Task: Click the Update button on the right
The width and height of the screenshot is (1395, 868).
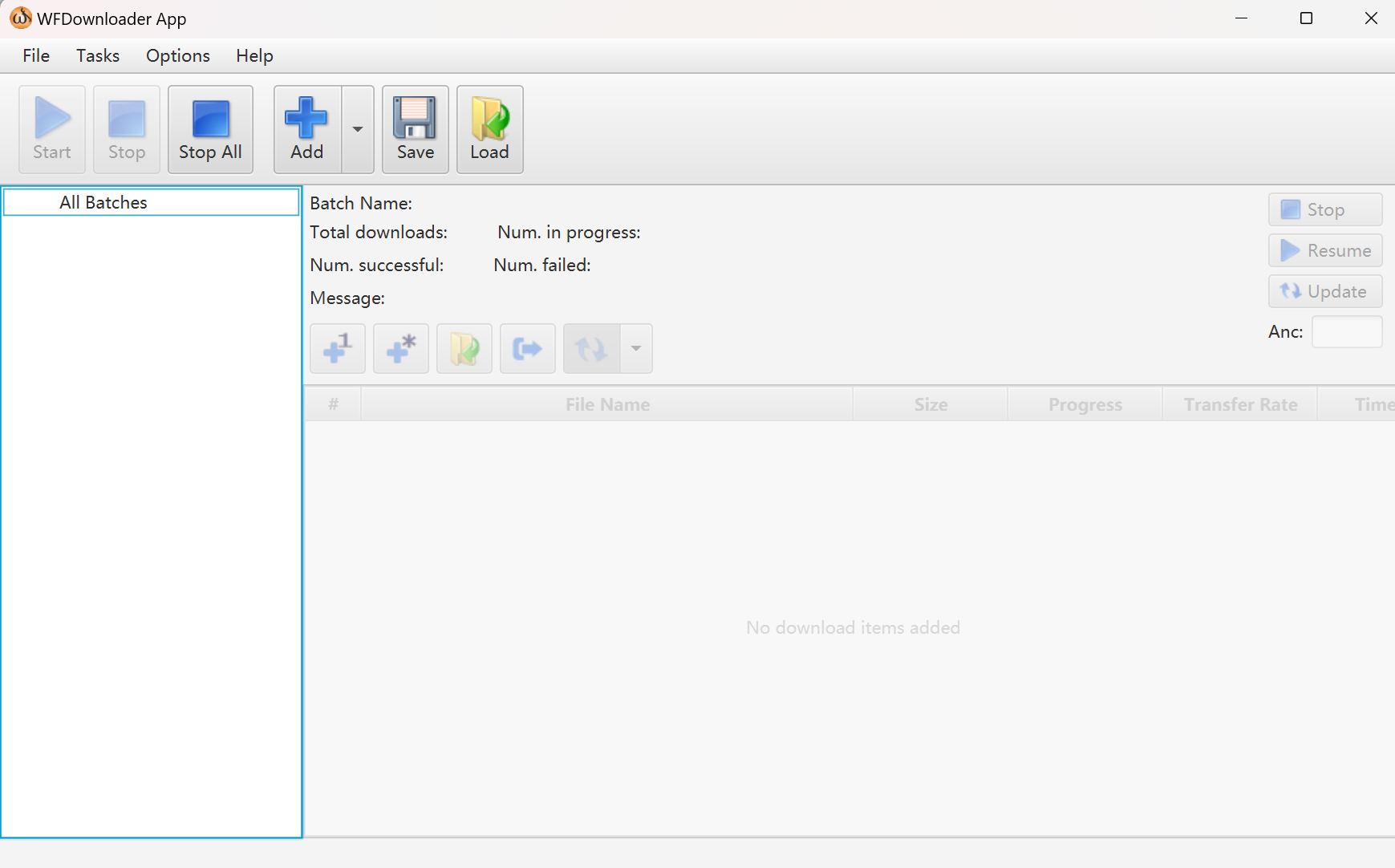Action: click(x=1325, y=291)
